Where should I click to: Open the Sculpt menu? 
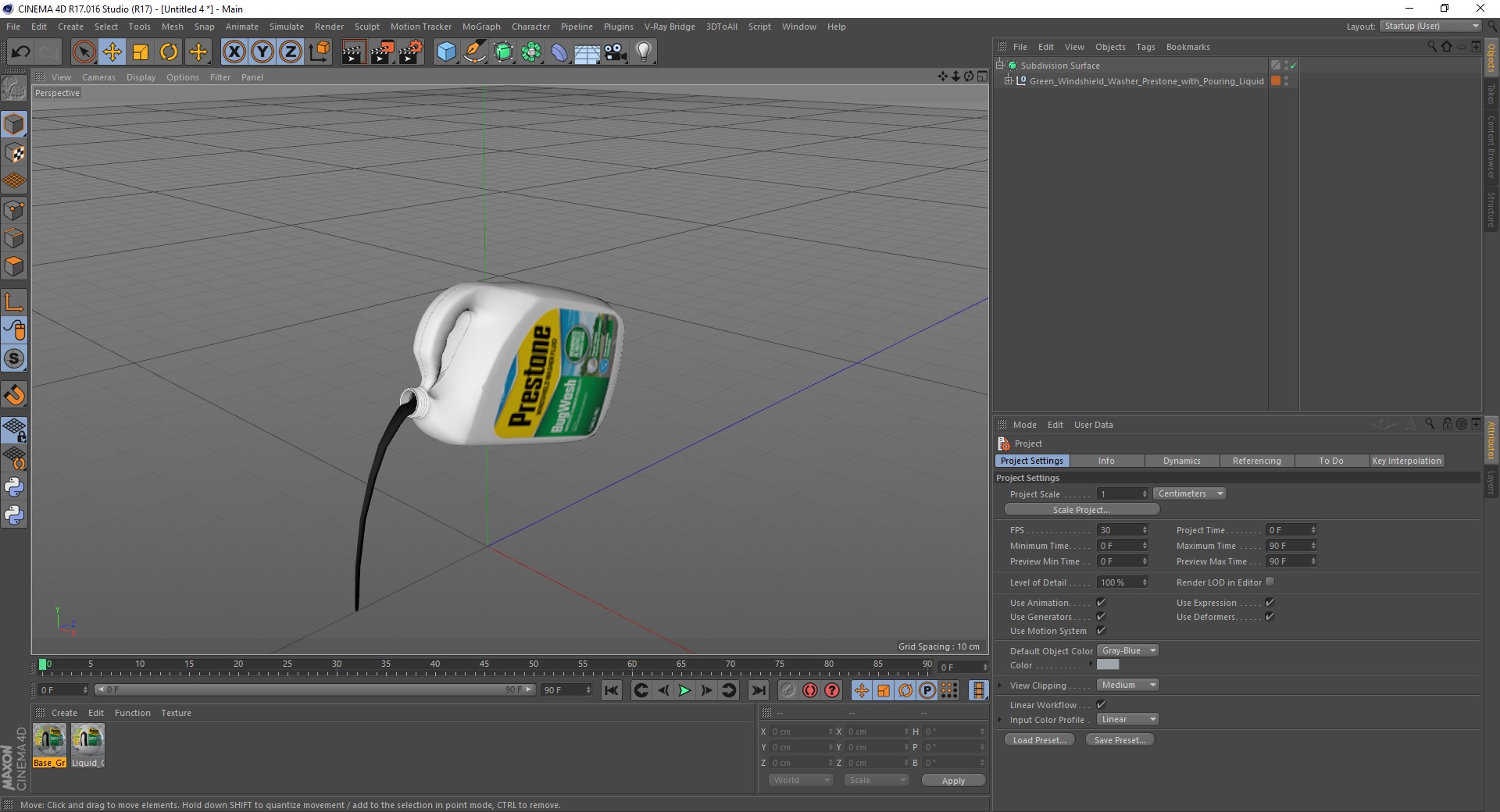pos(366,27)
